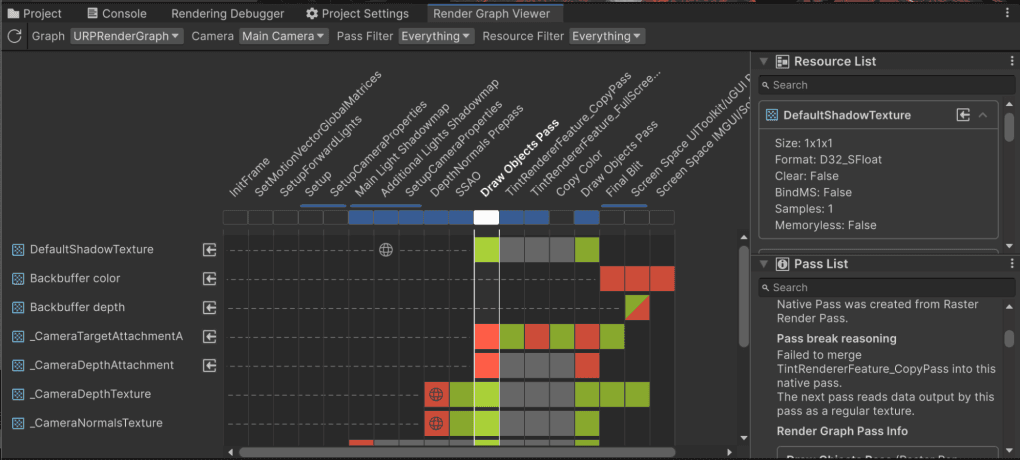The width and height of the screenshot is (1020, 460).
Task: Focus the Resource List search field
Action: [886, 85]
